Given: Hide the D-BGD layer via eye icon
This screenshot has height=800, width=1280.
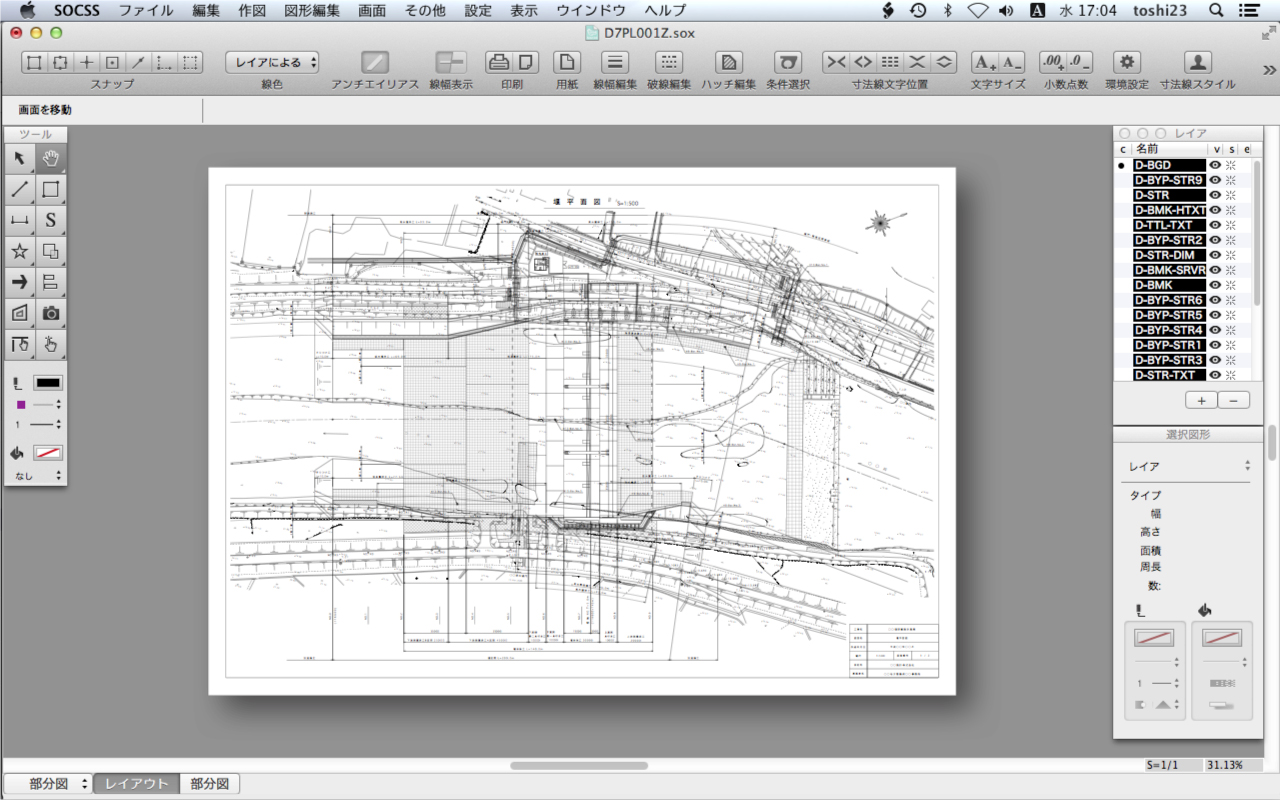Looking at the screenshot, I should [1216, 165].
